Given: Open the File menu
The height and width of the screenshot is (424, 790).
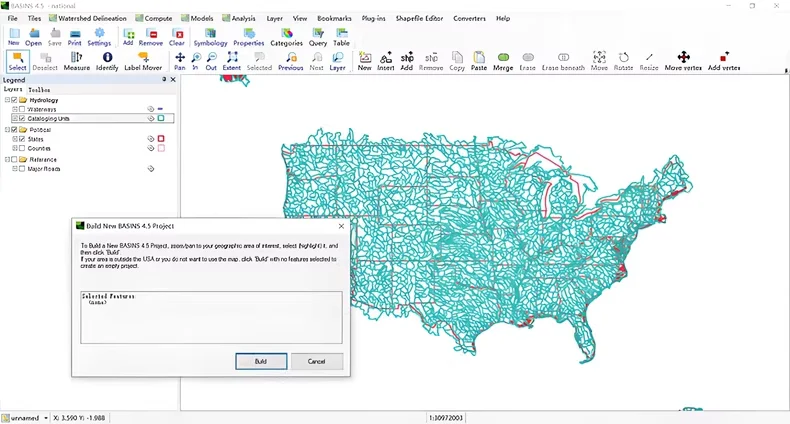Looking at the screenshot, I should click(13, 18).
